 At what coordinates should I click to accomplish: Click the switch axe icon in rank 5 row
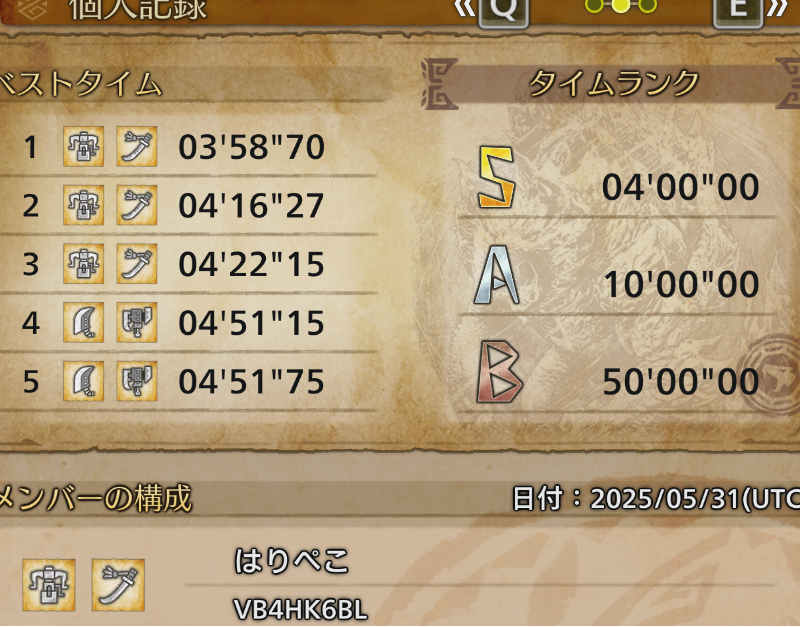tap(137, 381)
